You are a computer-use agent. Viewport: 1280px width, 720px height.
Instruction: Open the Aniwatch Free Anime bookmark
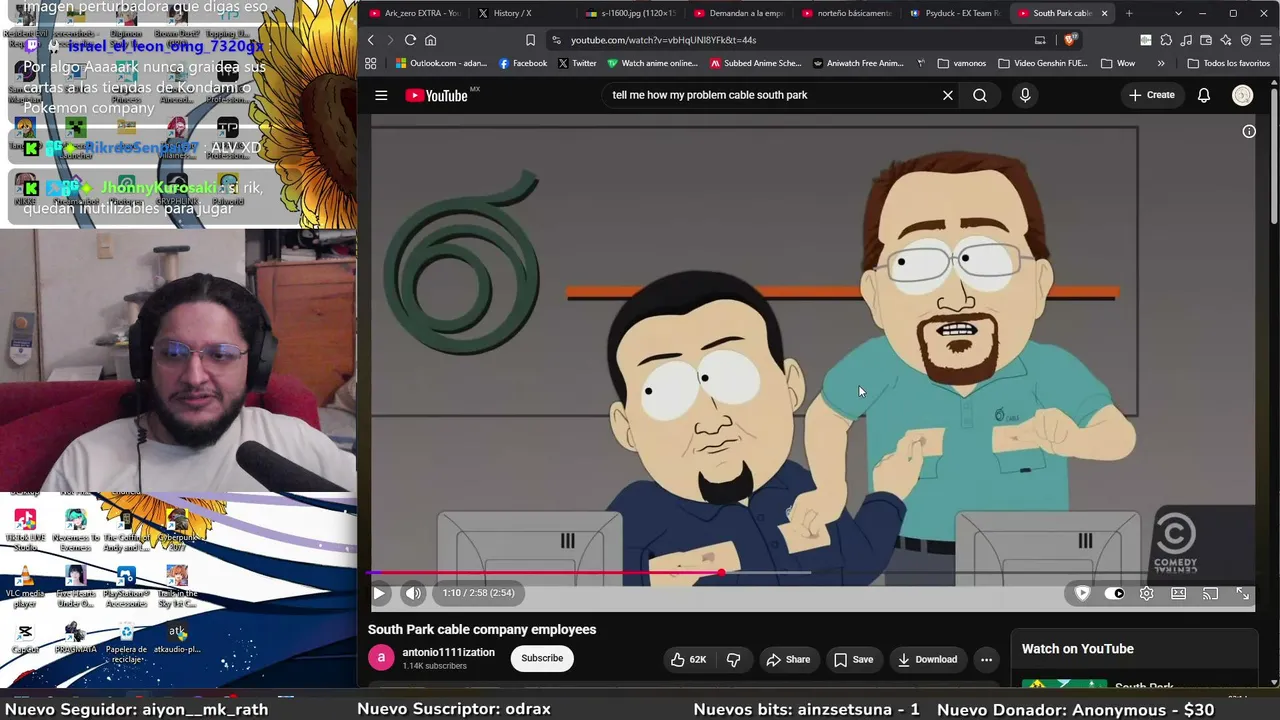(860, 63)
